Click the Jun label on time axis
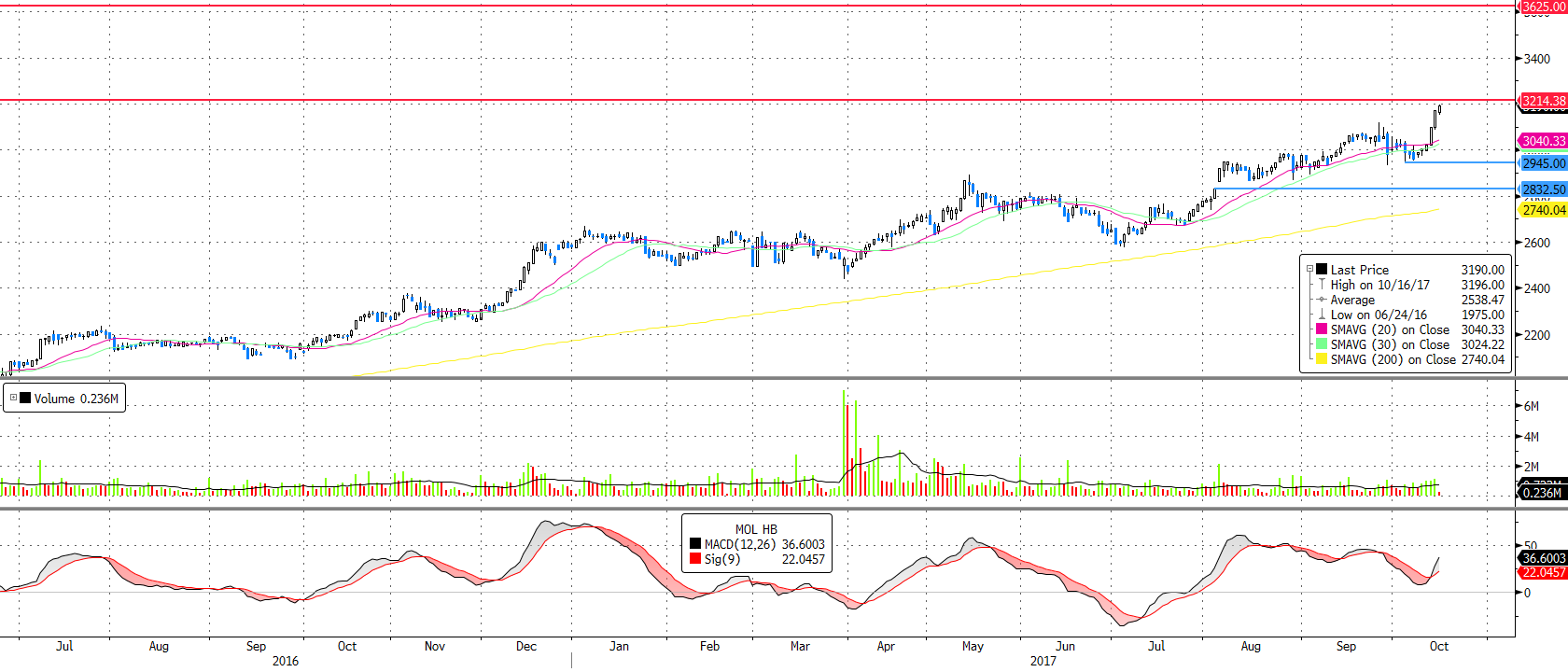Screen dimensions: 1568x672 1065,646
